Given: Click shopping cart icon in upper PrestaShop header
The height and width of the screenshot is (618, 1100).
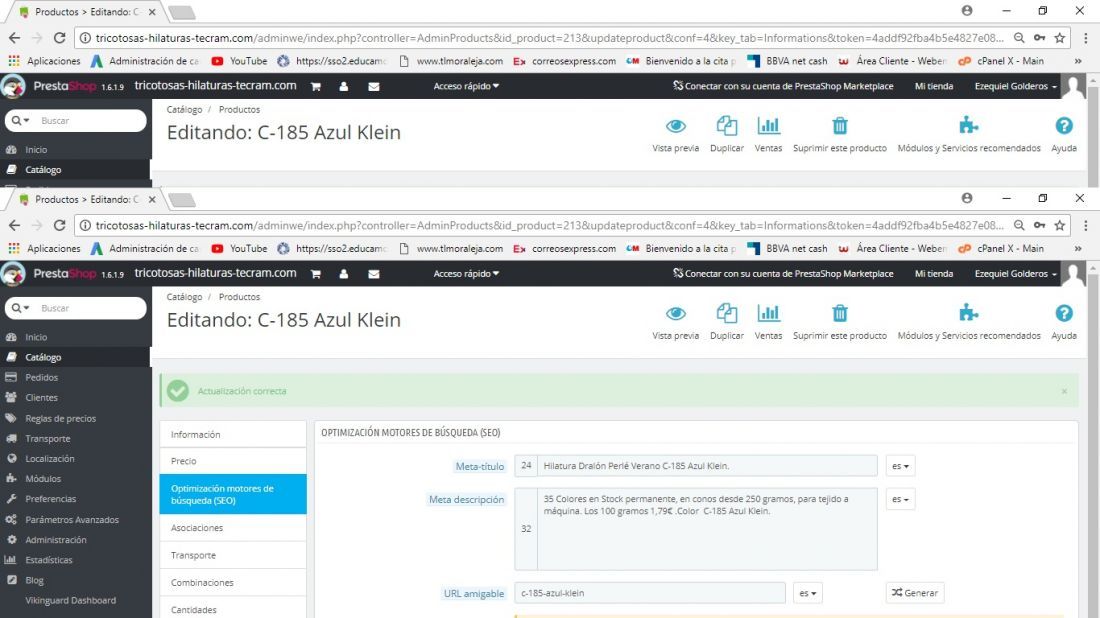Looking at the screenshot, I should click(x=316, y=87).
